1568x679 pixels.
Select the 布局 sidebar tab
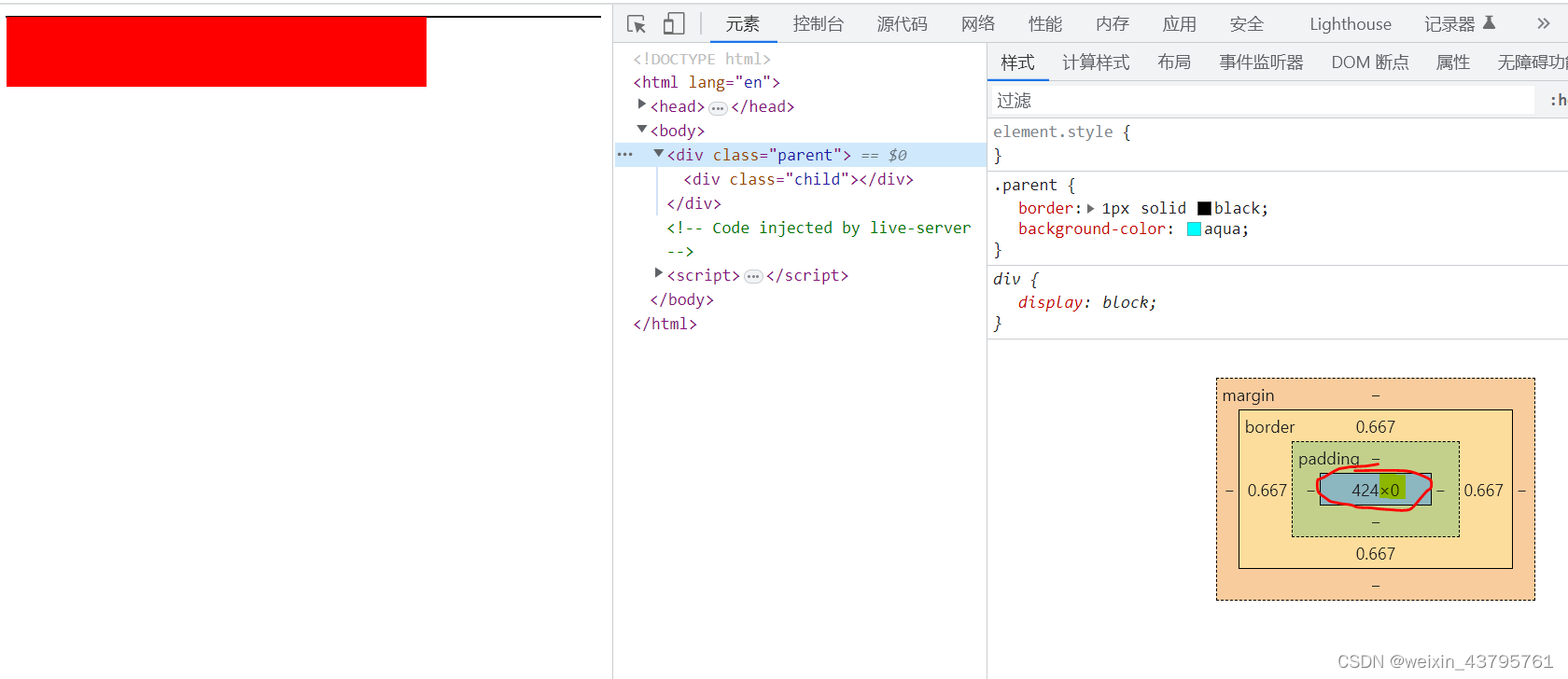coord(1174,62)
